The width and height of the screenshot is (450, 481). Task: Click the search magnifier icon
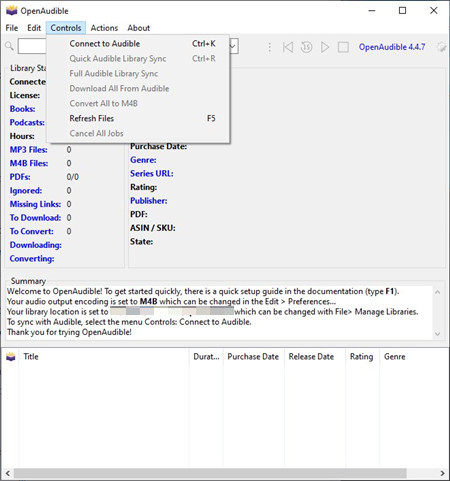(9, 46)
